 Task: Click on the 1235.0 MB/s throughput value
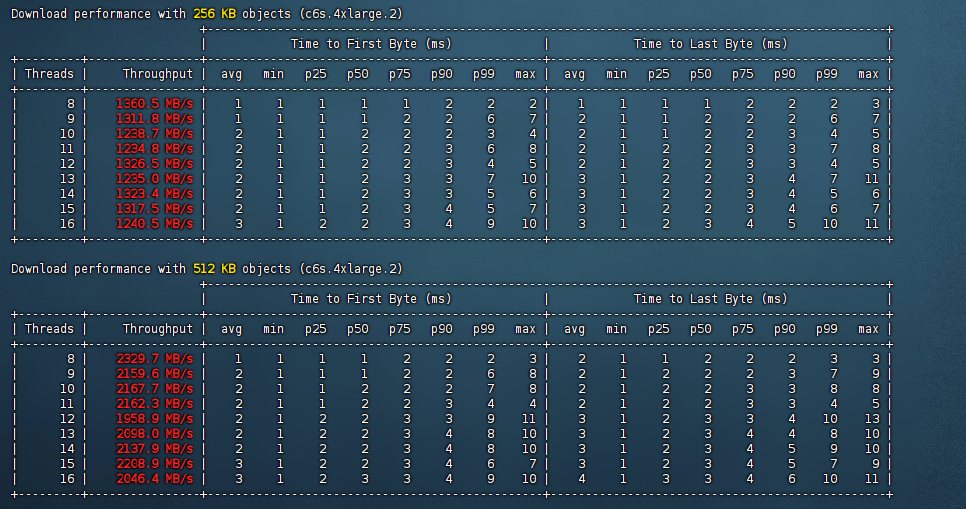coord(155,179)
